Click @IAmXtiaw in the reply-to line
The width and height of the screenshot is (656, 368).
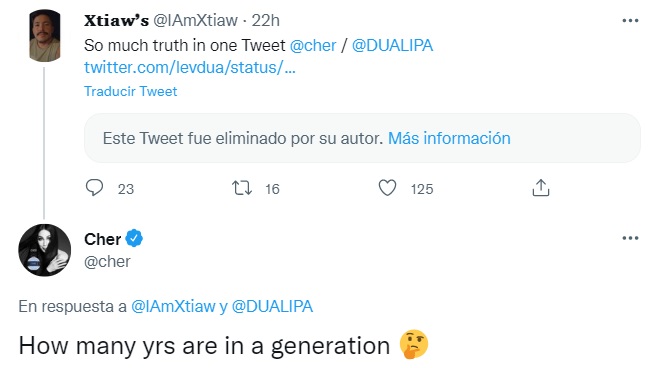[x=173, y=307]
